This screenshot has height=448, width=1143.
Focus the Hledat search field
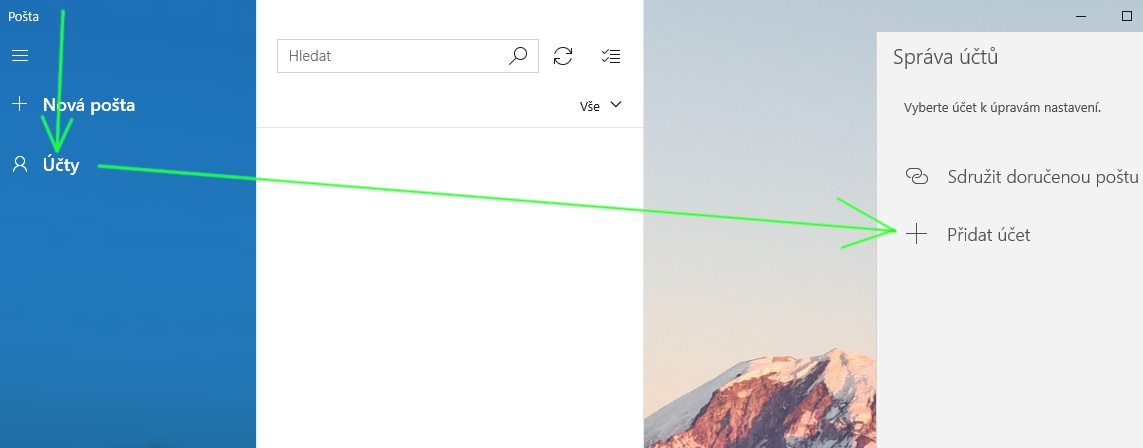pos(407,56)
